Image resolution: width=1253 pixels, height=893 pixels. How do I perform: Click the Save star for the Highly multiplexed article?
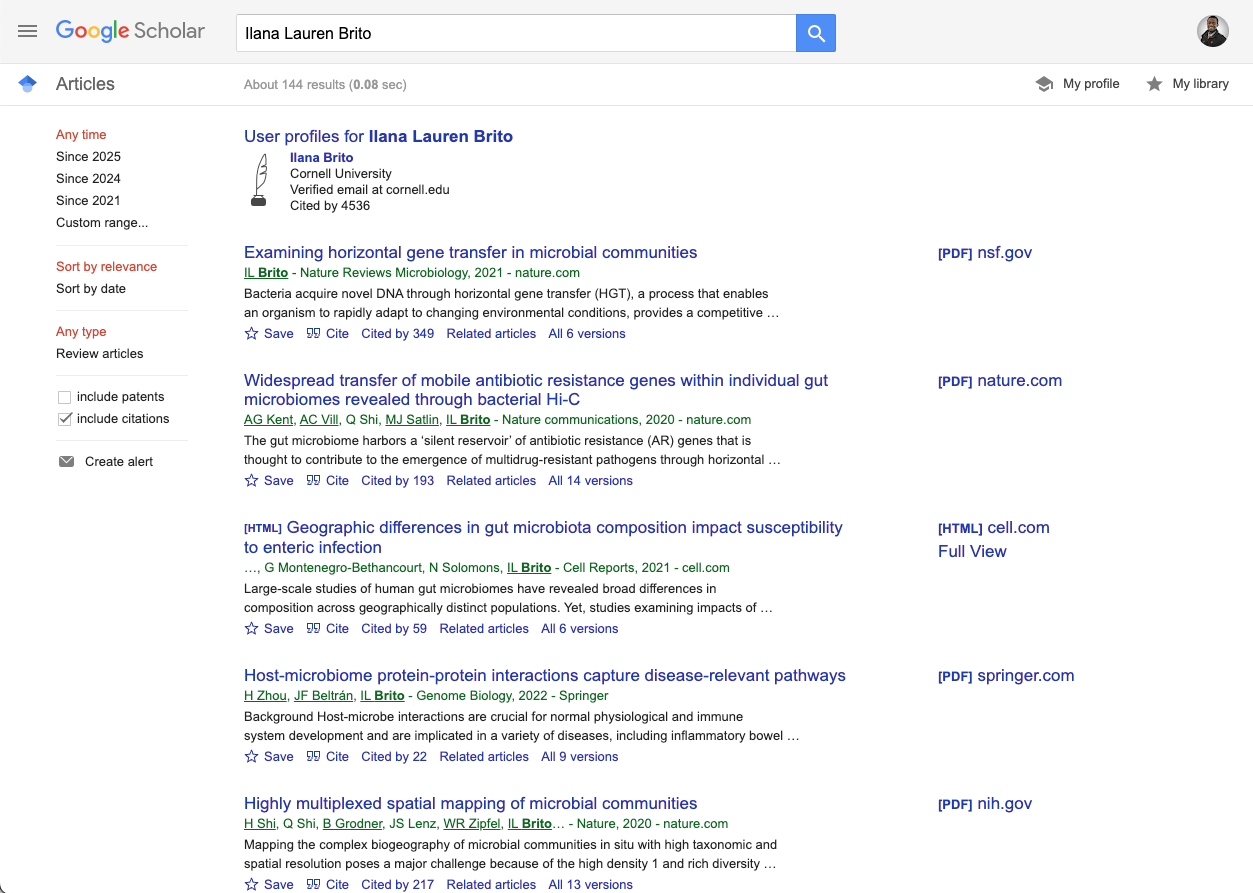[x=251, y=885]
